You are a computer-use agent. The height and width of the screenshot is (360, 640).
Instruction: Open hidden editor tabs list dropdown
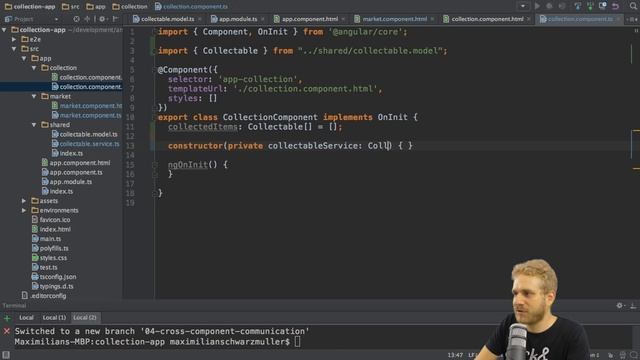pos(631,19)
